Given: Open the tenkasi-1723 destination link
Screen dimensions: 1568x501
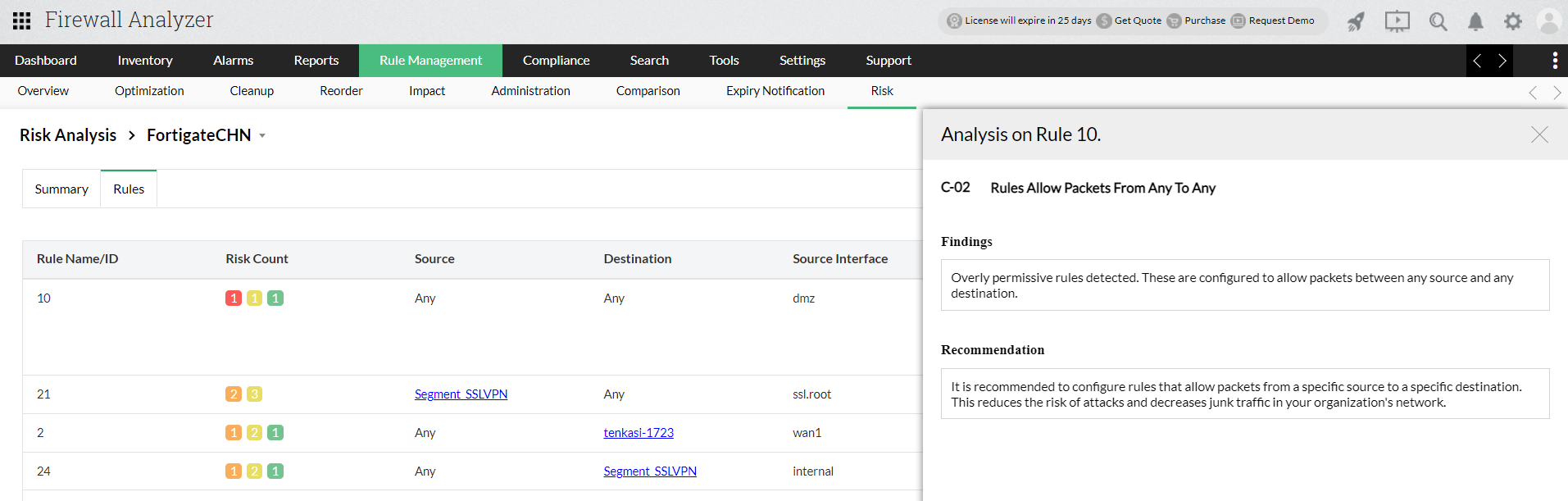Looking at the screenshot, I should [x=639, y=433].
